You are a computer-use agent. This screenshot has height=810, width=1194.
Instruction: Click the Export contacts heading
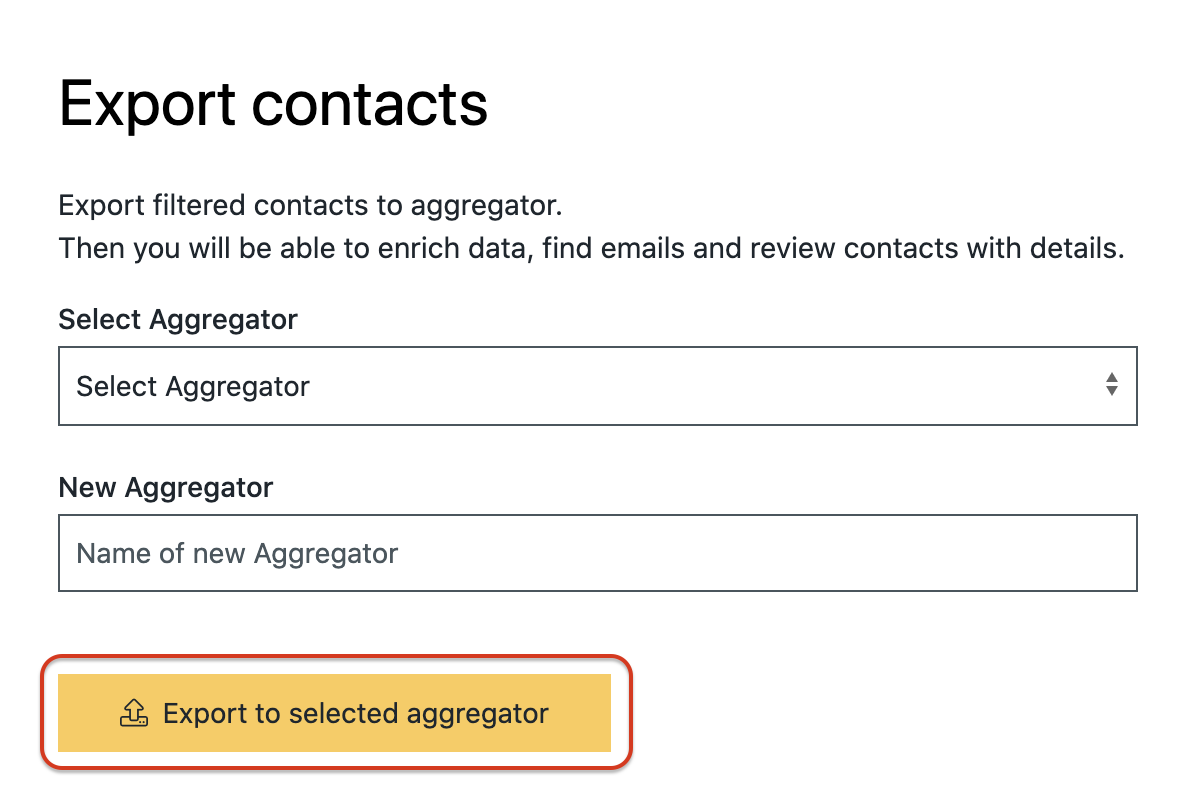click(x=273, y=103)
